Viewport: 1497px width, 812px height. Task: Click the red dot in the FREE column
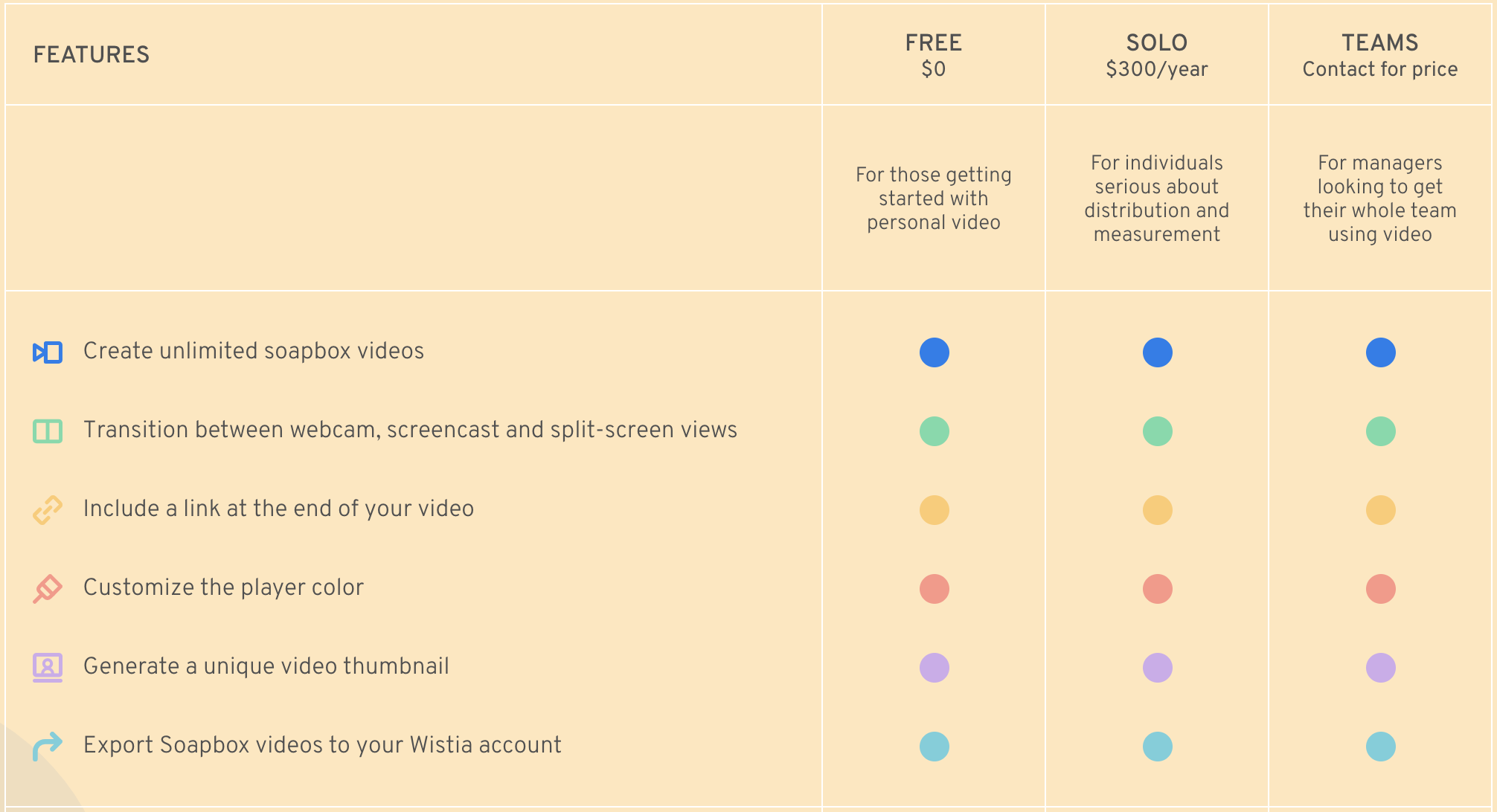(935, 589)
